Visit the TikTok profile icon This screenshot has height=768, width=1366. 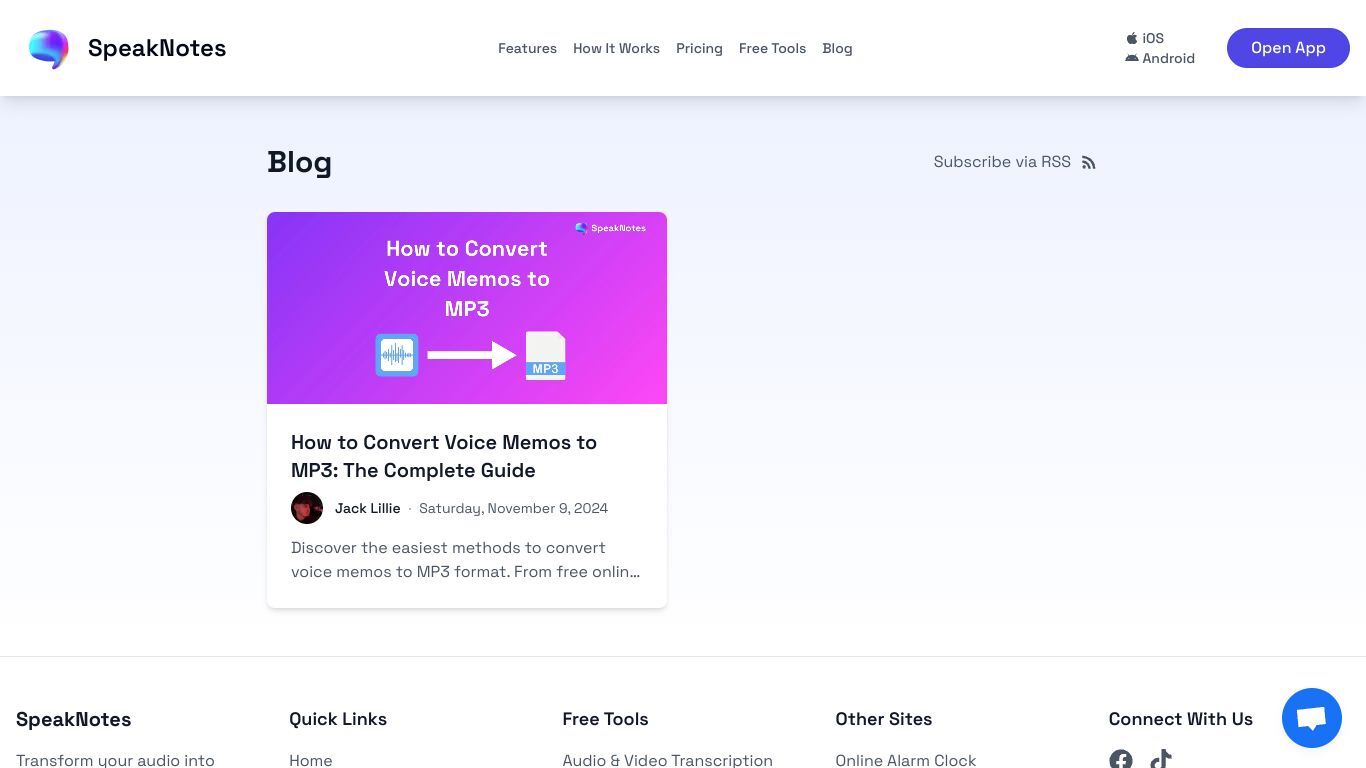pyautogui.click(x=1161, y=760)
